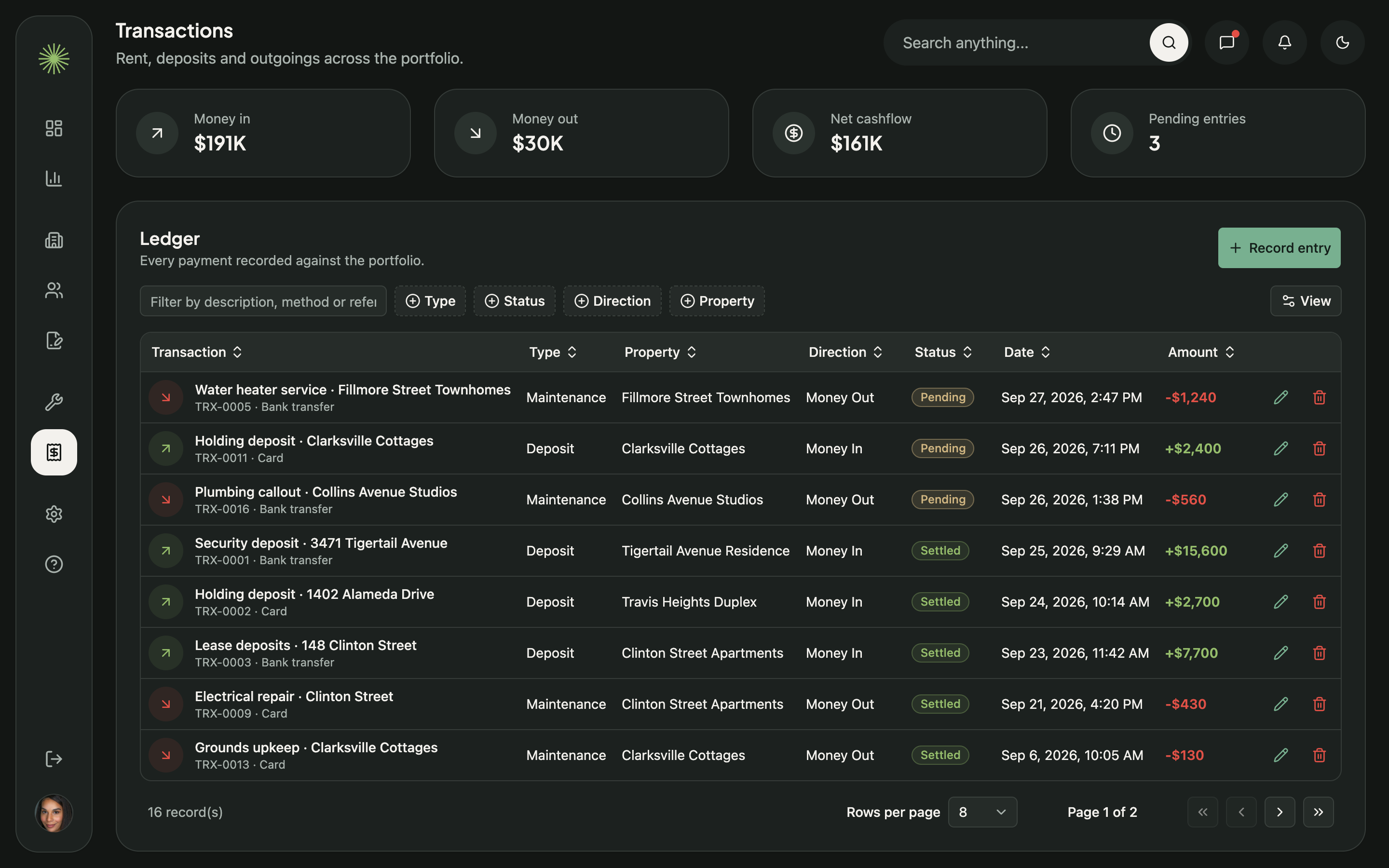The image size is (1389, 868).
Task: Open the analytics bar chart sidebar icon
Action: (54, 178)
